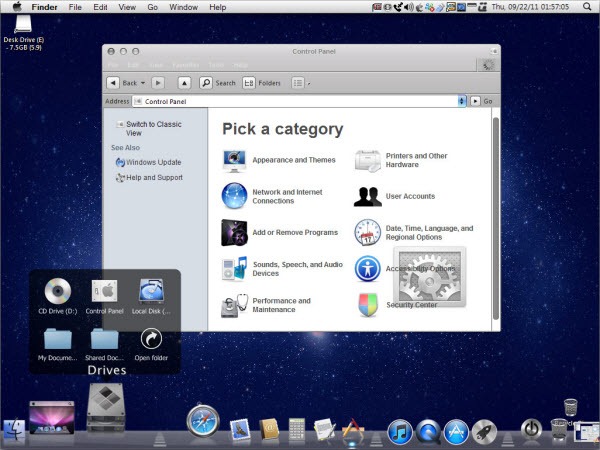Screen dimensions: 600x450
Task: Expand the Views toolbar dropdown
Action: (309, 83)
